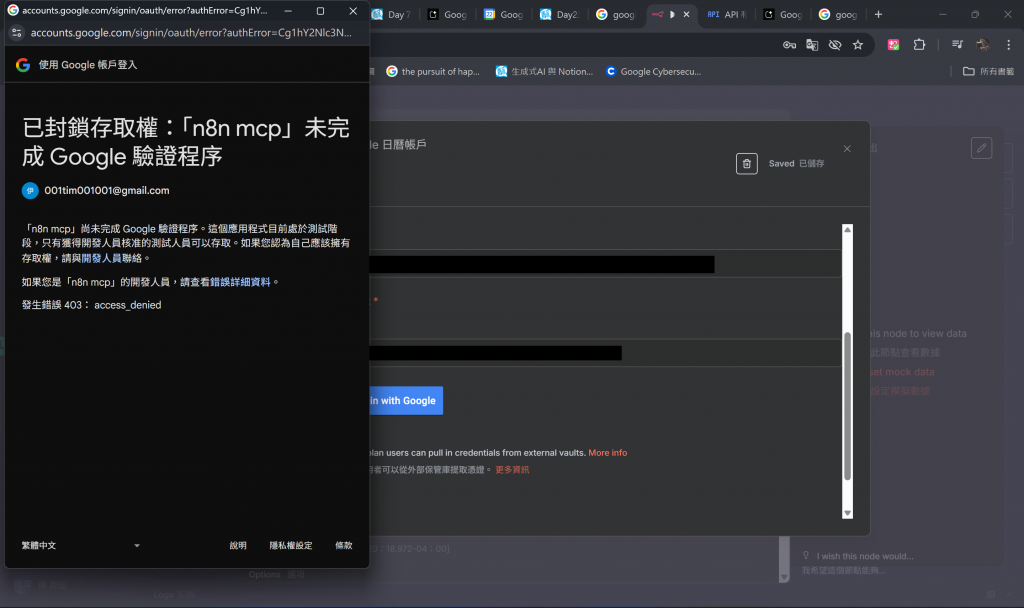Open the Extensions puzzle icon
This screenshot has width=1024, height=608.
(919, 44)
